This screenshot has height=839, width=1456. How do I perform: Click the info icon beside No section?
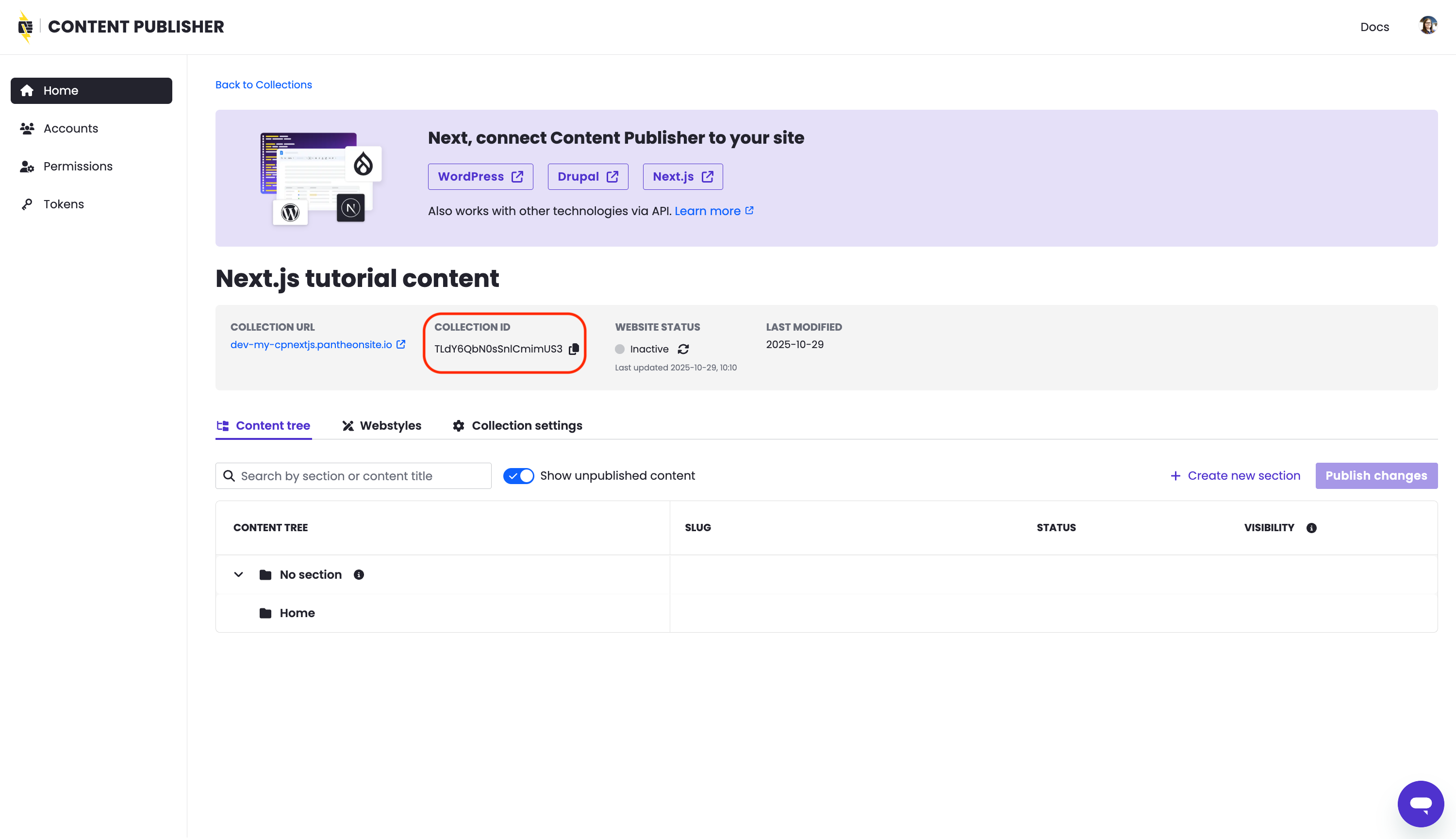358,574
